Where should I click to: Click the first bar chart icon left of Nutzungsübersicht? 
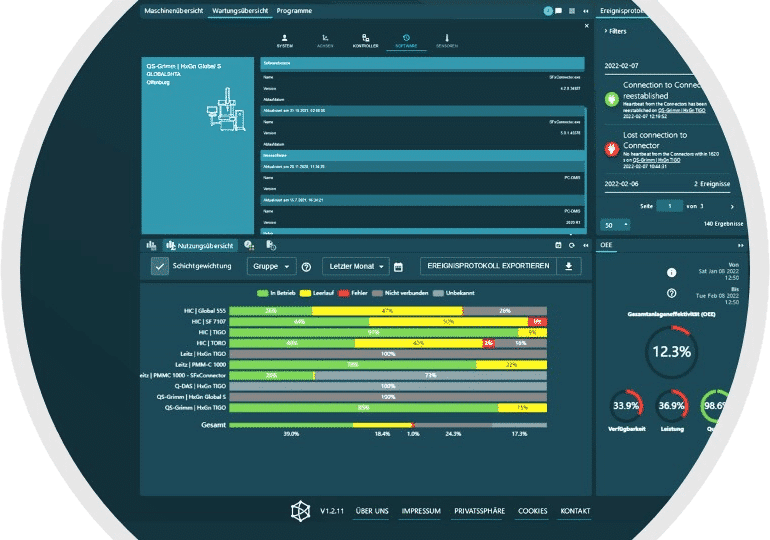pyautogui.click(x=151, y=245)
